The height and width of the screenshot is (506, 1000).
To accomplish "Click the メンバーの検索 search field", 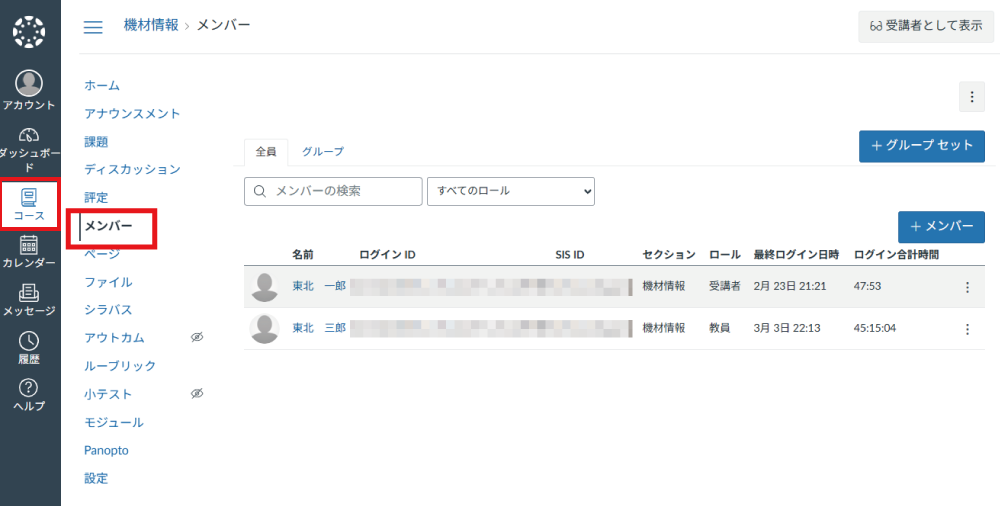I will click(333, 191).
